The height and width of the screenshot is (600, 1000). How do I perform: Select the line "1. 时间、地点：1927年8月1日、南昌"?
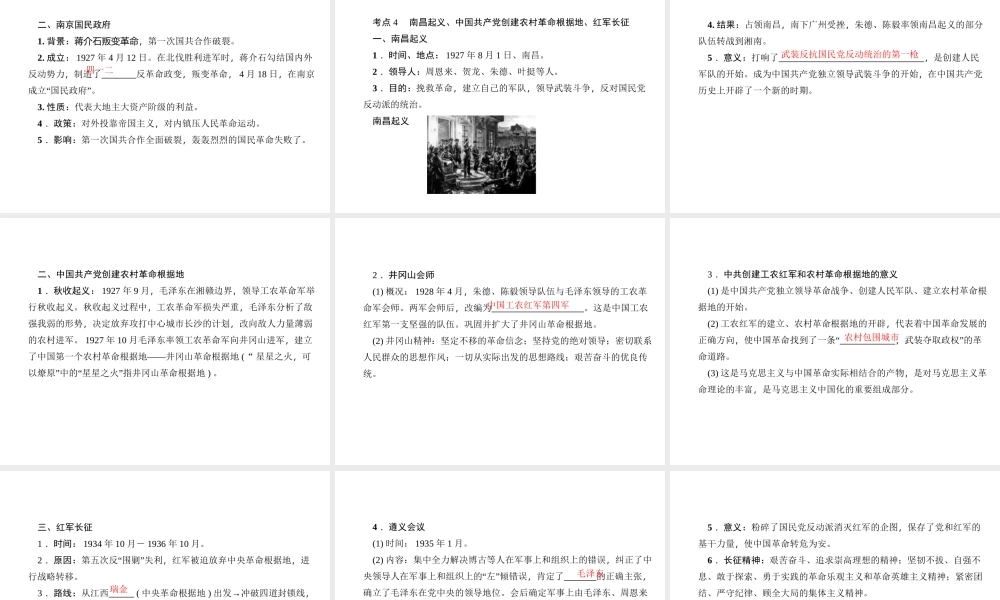(458, 55)
